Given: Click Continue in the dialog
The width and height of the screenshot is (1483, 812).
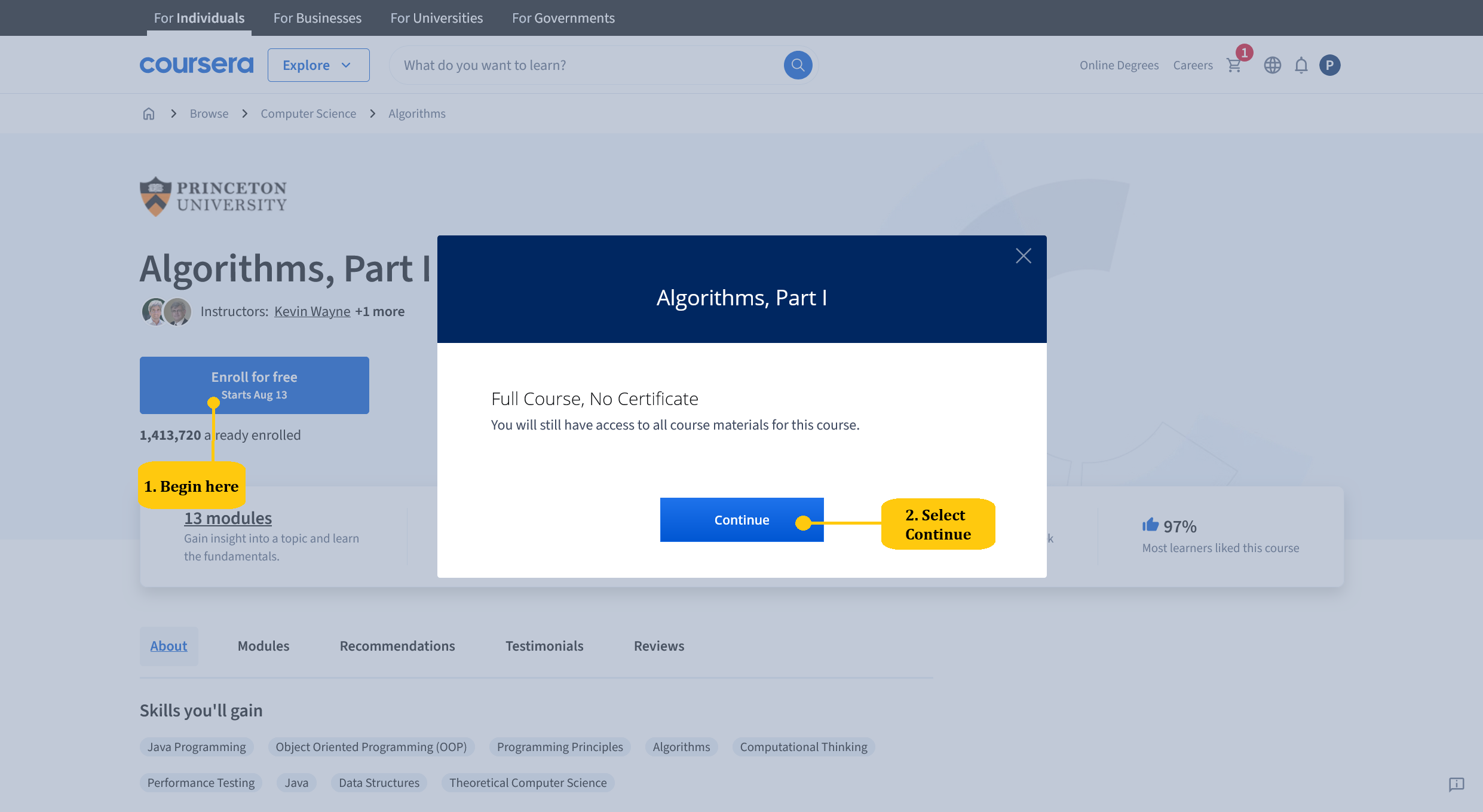Looking at the screenshot, I should [742, 520].
